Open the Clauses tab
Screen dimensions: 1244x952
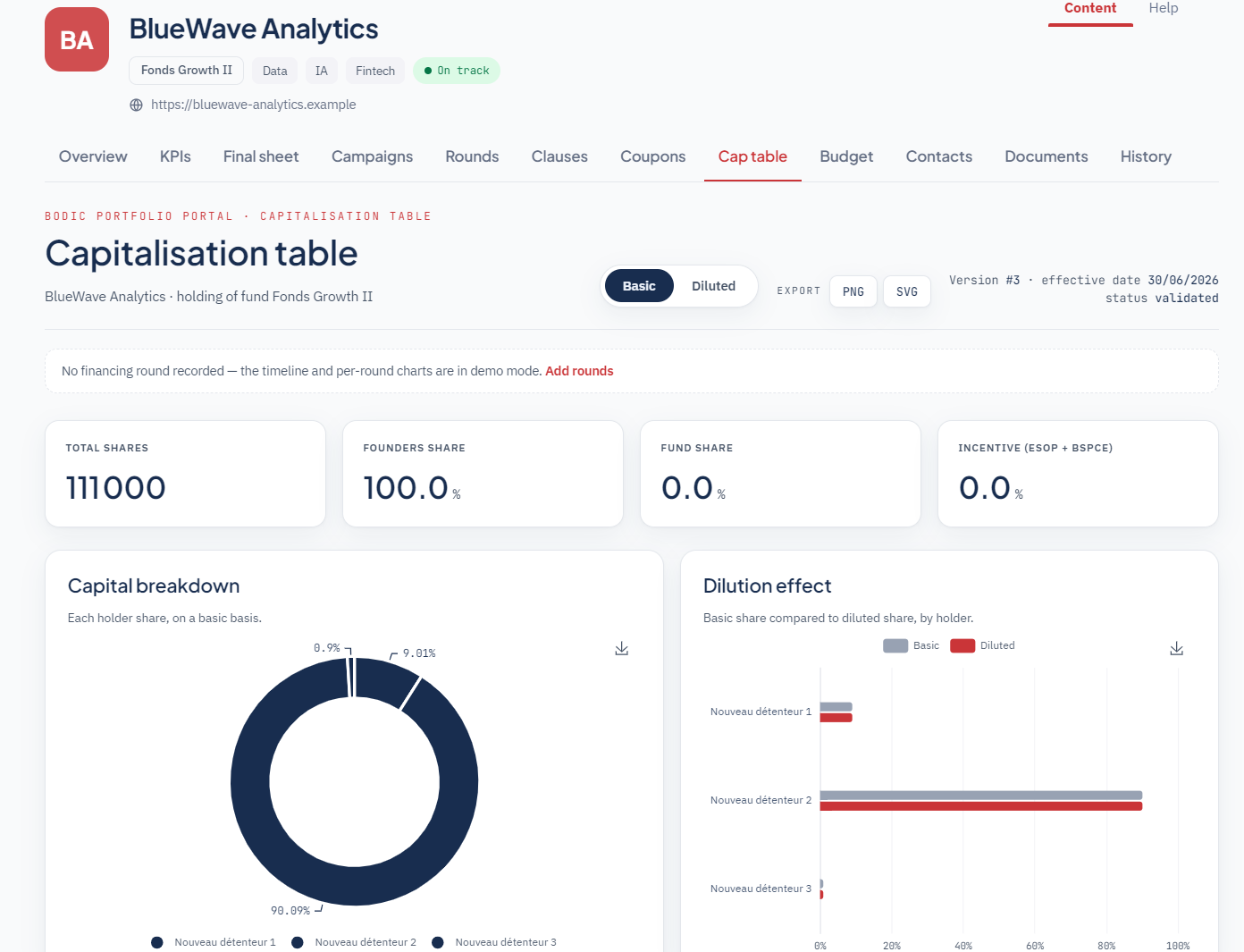(x=559, y=156)
